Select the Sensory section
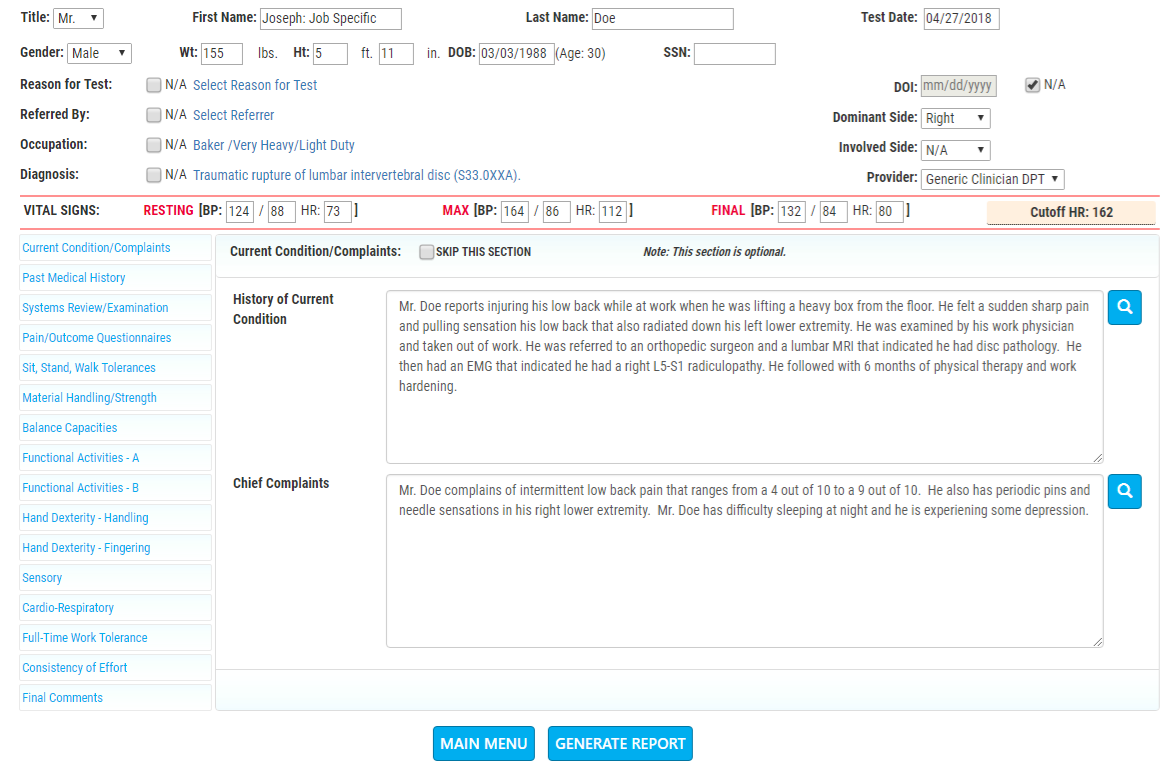This screenshot has height=773, width=1176. 115,577
